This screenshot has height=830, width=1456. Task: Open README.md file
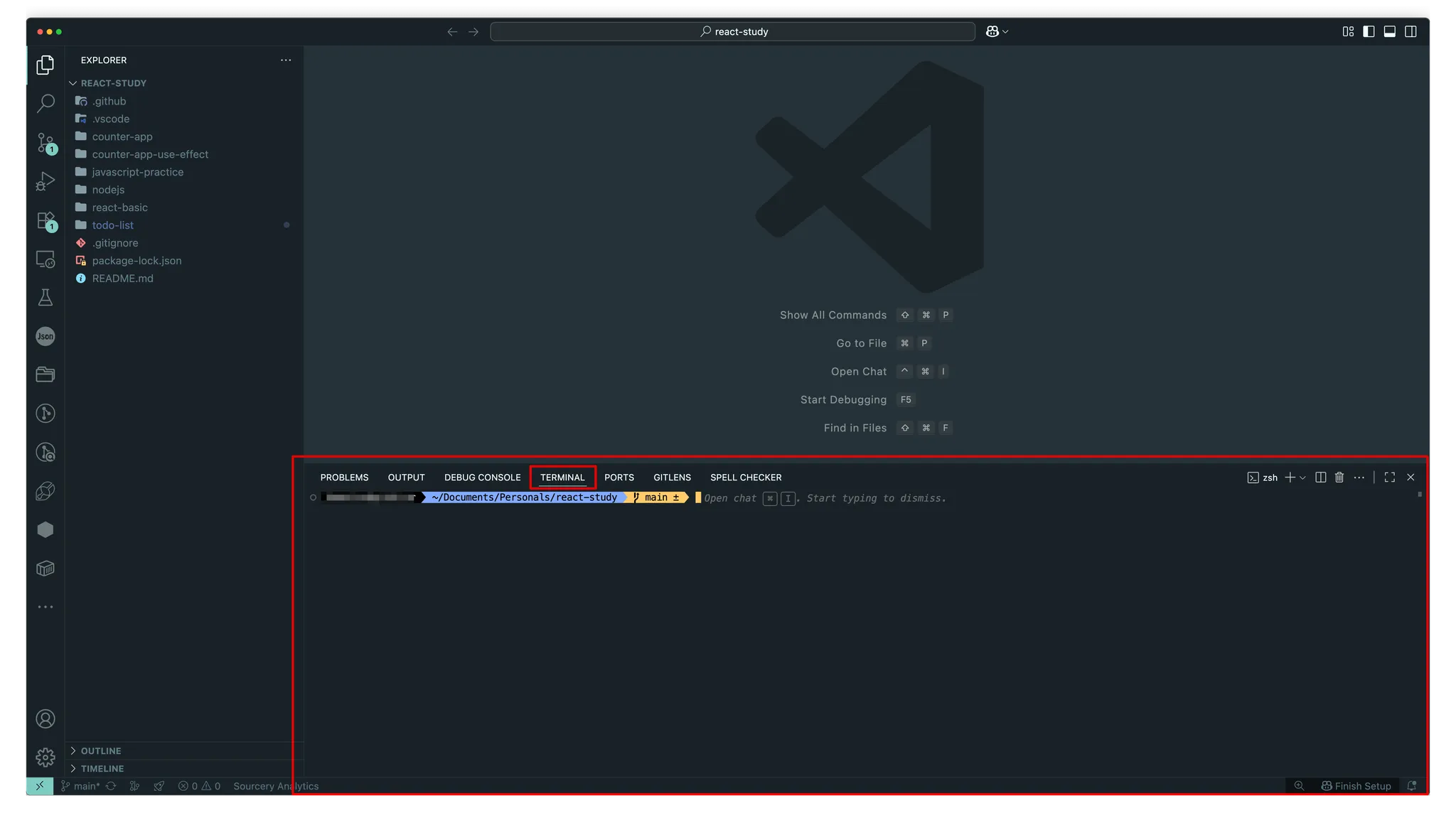click(122, 279)
